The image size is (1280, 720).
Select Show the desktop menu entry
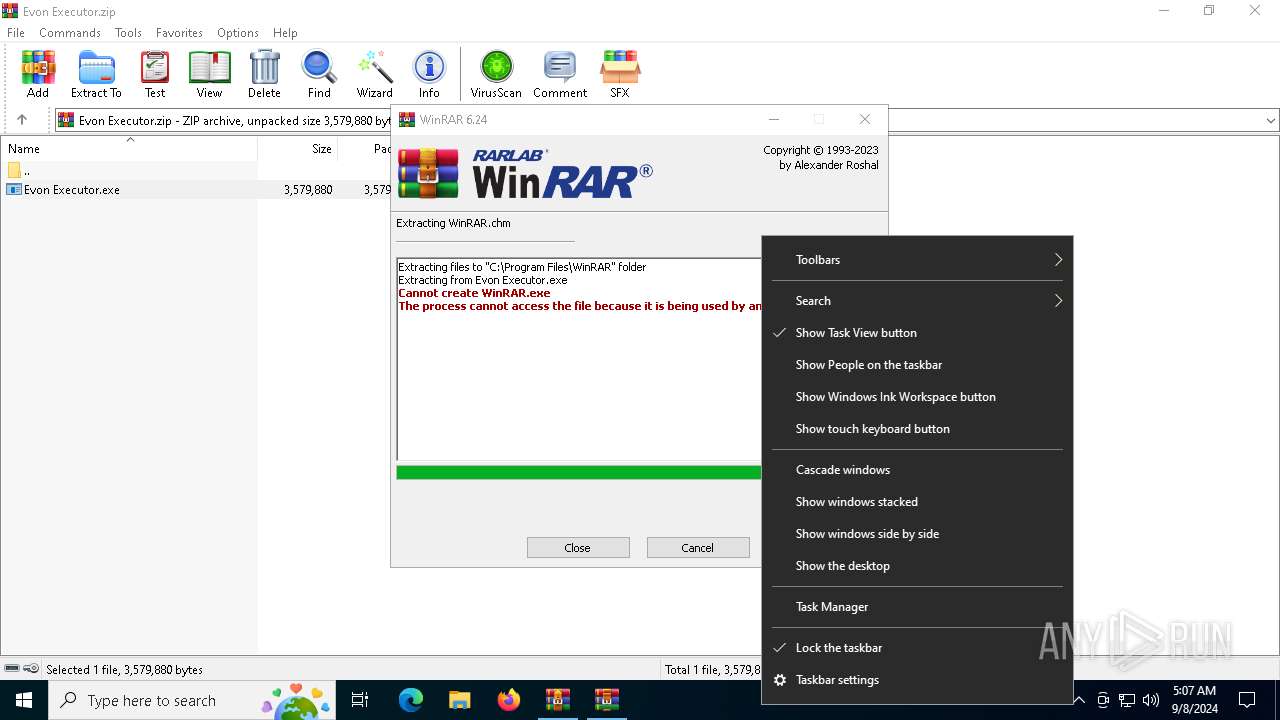point(917,566)
